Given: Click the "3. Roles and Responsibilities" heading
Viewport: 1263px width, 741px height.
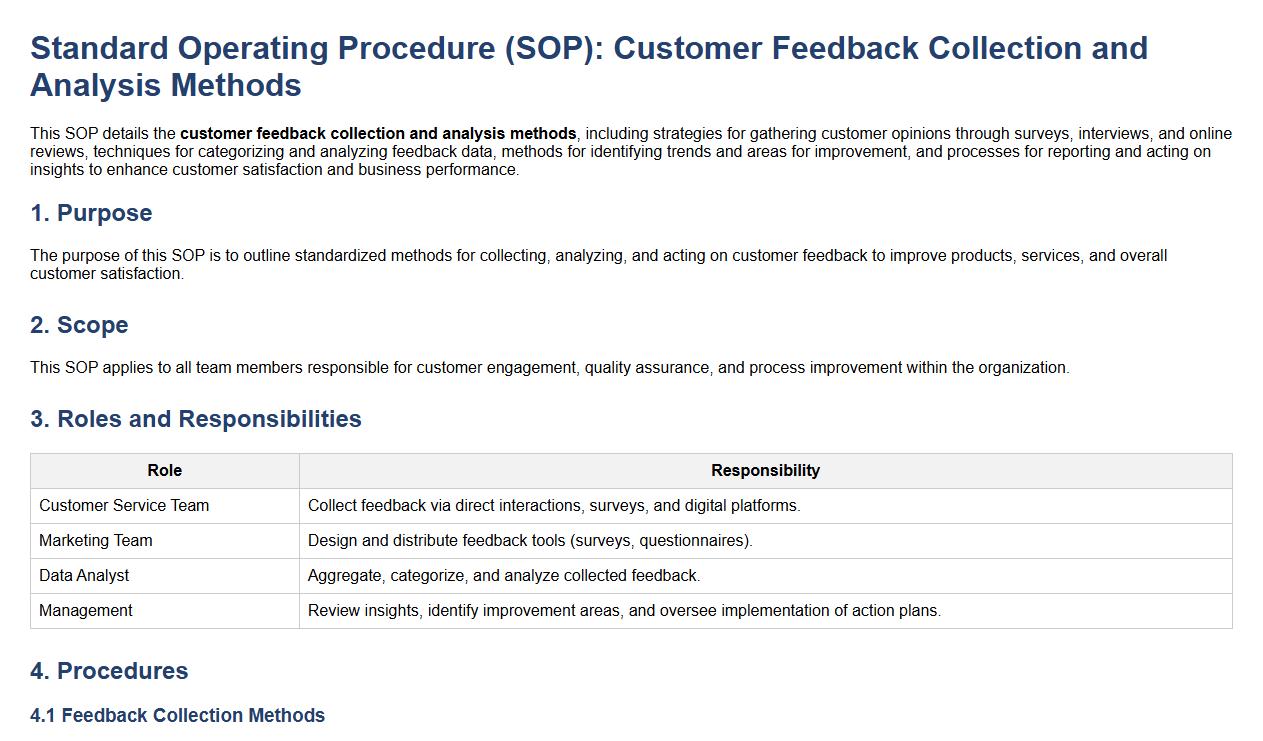Looking at the screenshot, I should pyautogui.click(x=196, y=419).
